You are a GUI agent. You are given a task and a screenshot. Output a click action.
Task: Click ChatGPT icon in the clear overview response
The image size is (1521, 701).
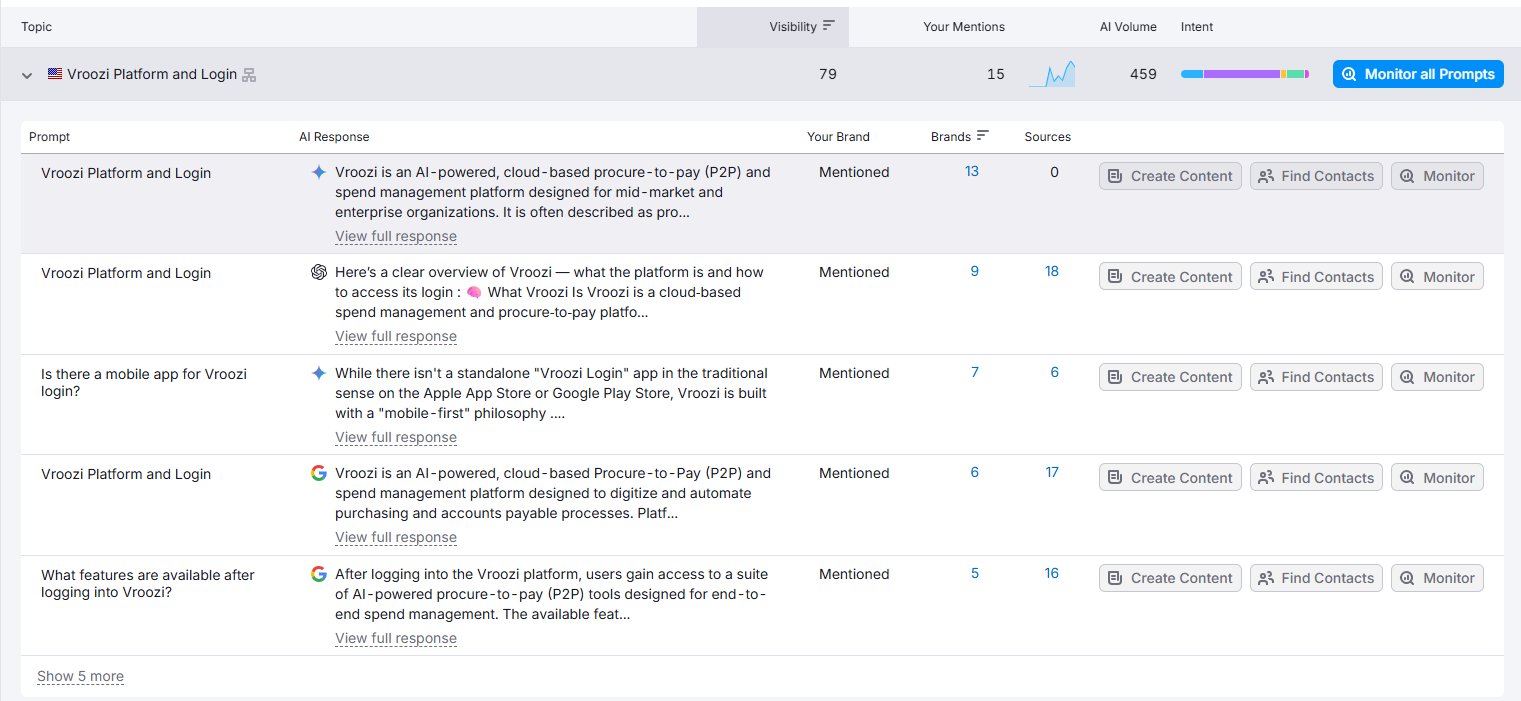click(319, 272)
